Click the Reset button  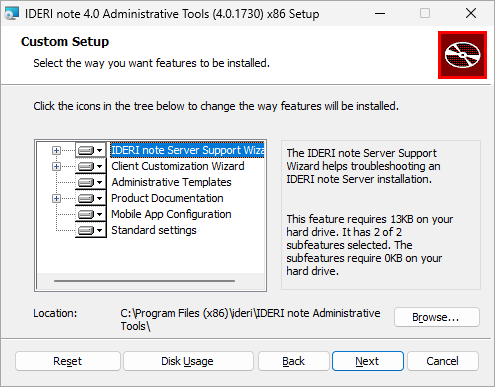click(x=68, y=361)
